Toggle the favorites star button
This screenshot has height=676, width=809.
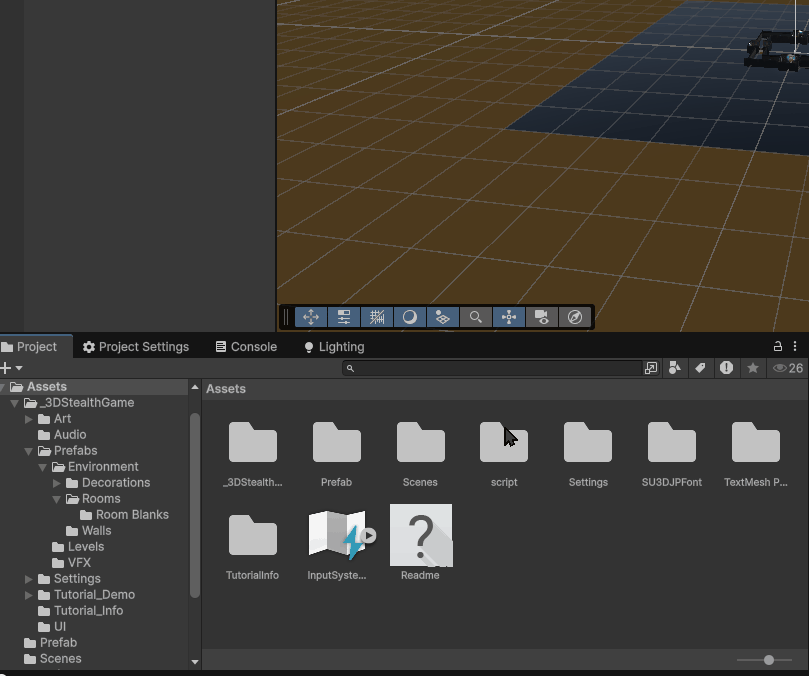(x=753, y=368)
